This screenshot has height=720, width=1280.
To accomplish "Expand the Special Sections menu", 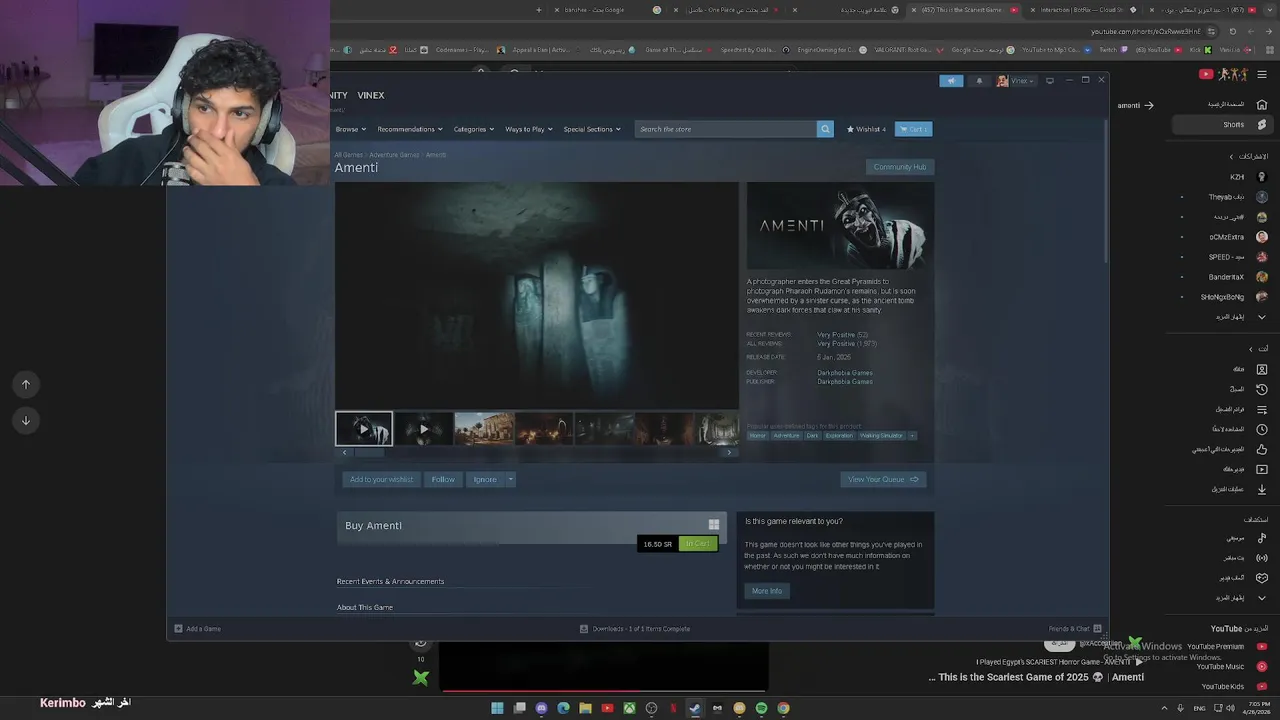I will click(x=592, y=129).
